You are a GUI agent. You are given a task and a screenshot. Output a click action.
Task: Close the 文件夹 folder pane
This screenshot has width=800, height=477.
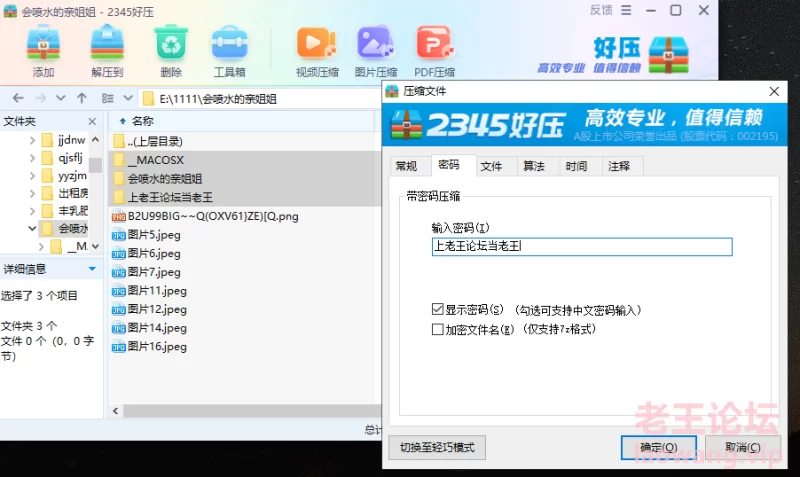coord(92,121)
